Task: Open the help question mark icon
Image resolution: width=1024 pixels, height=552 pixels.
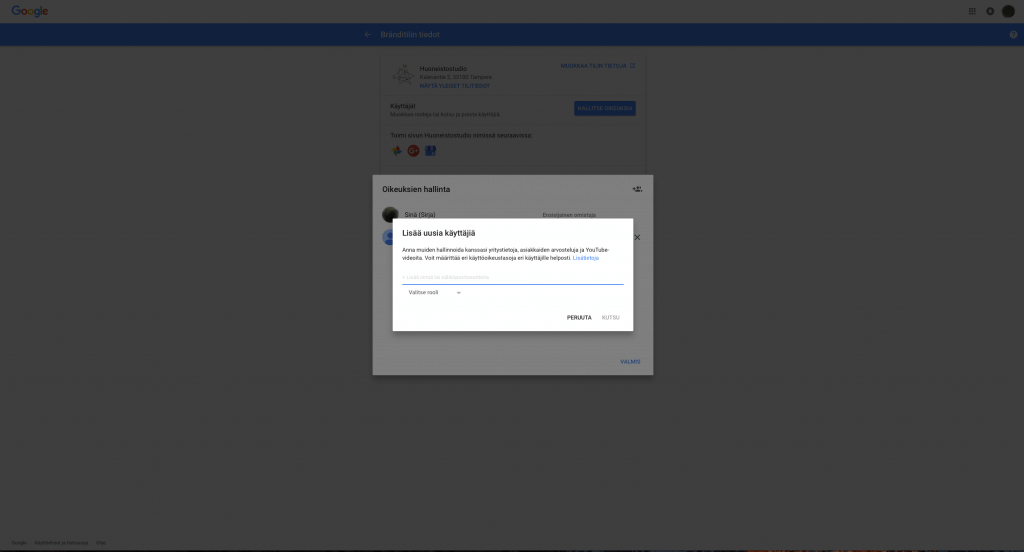Action: (1013, 34)
